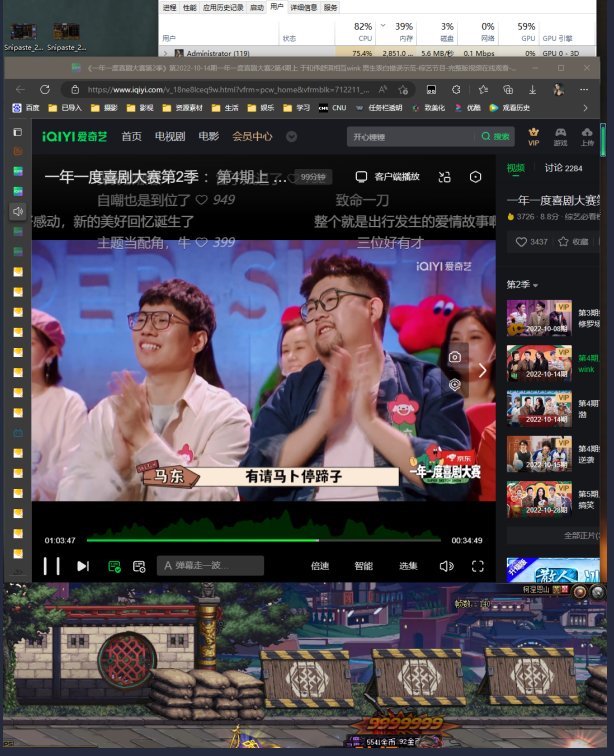Viewport: 614px width, 756px height.
Task: Open the 学习 bookmarks folder
Action: click(x=297, y=108)
